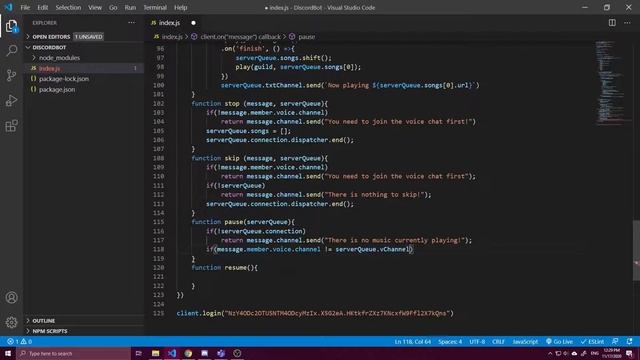Click ESLint status indicator
Image resolution: width=640 pixels, height=360 pixels.
pyautogui.click(x=592, y=342)
